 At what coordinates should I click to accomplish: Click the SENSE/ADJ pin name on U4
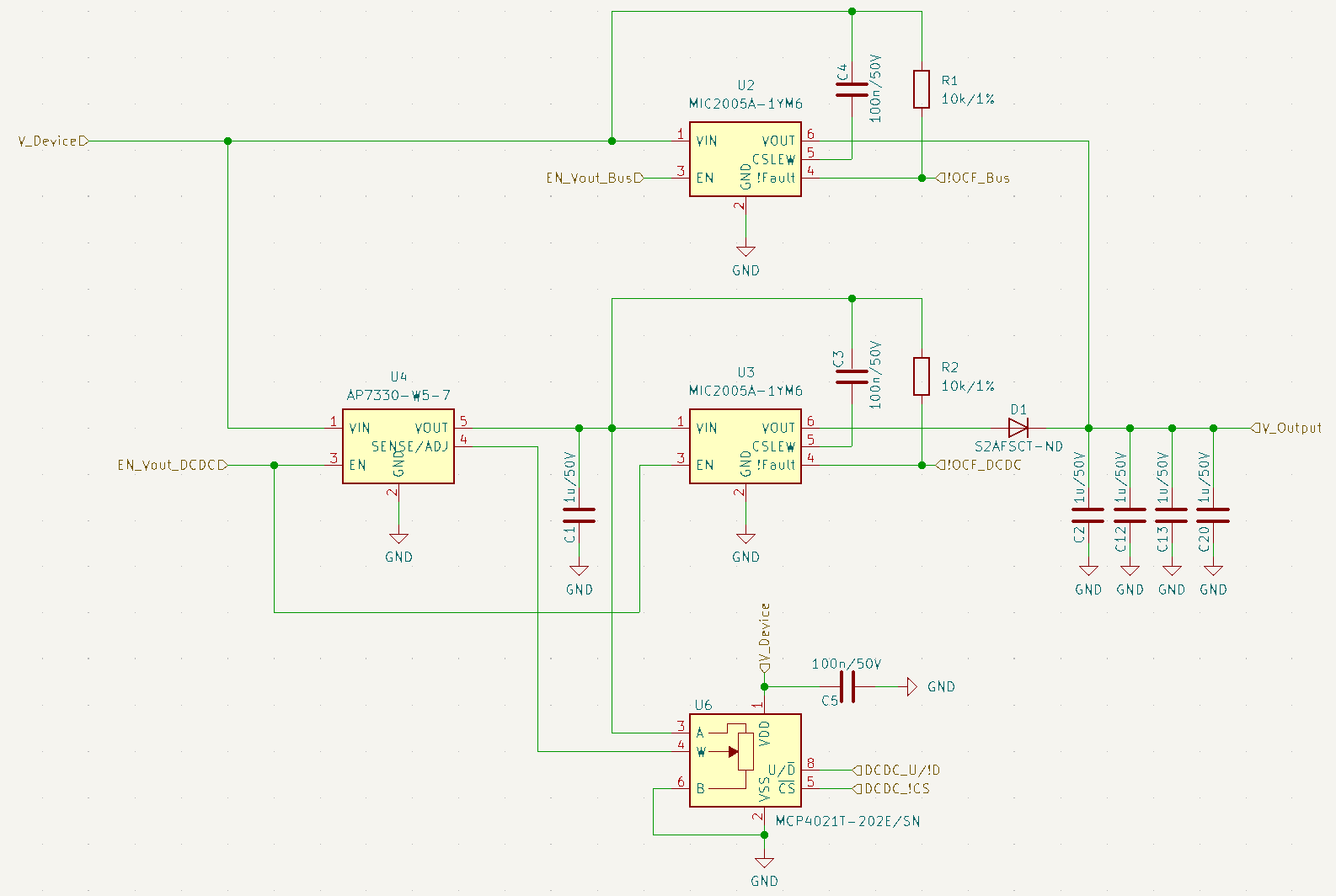coord(410,446)
